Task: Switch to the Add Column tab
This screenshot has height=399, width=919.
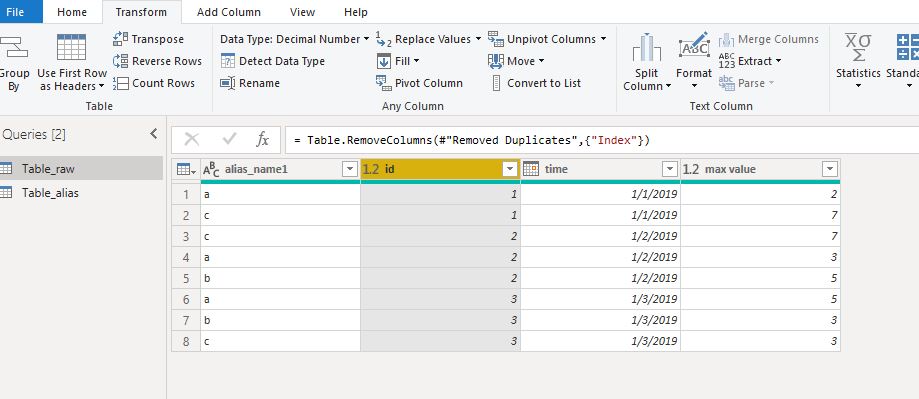Action: (x=229, y=12)
